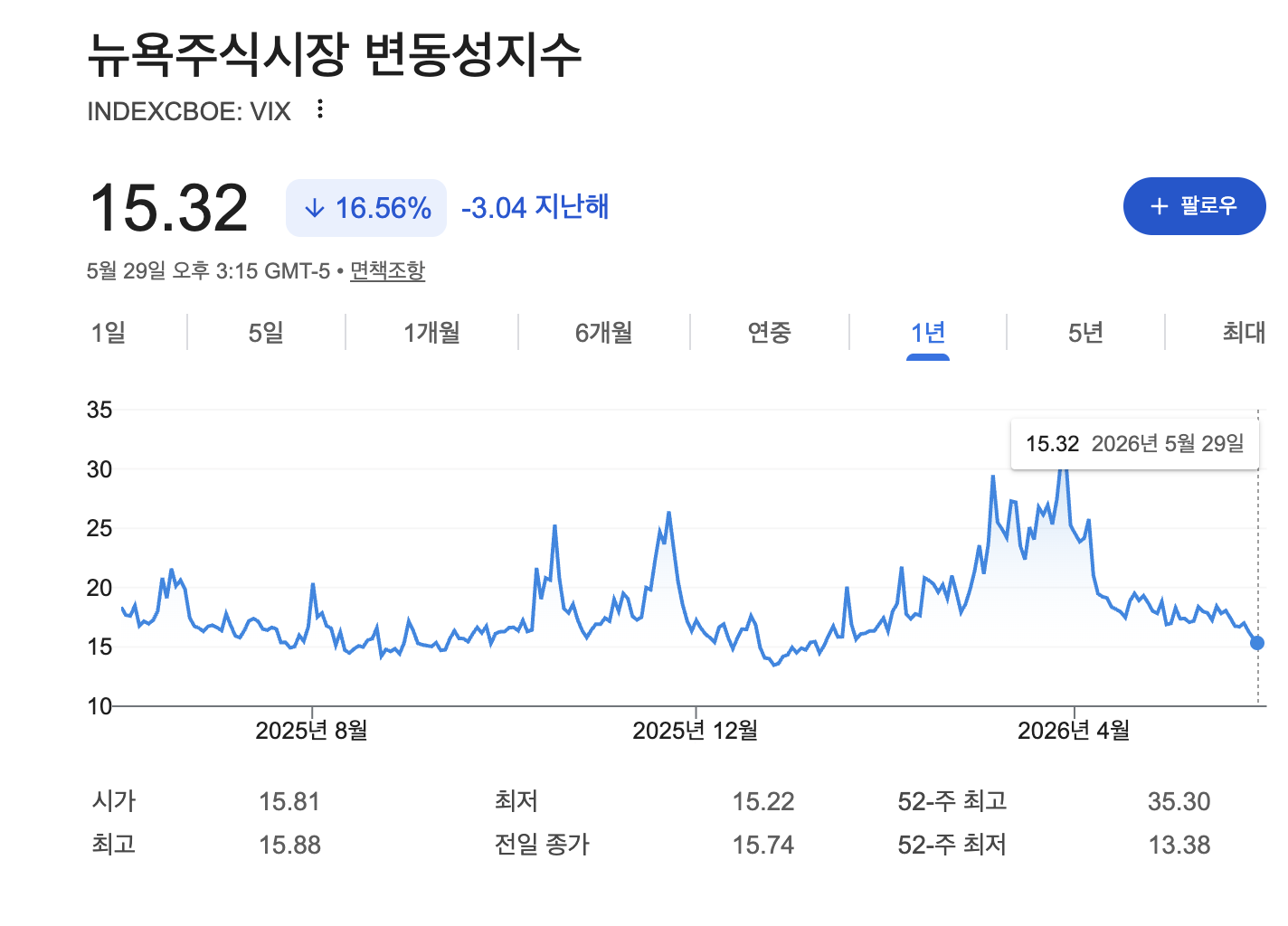Click the plus icon on 팔로우 button
Screen dimensions: 1288x926
(x=1160, y=207)
